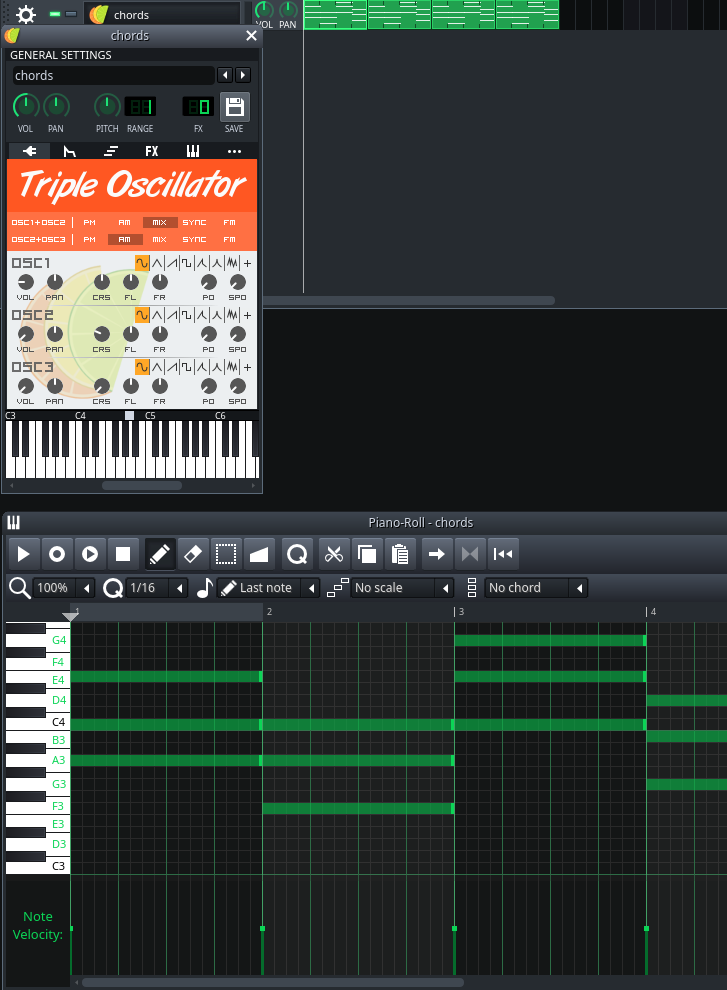Toggle loop points icon
This screenshot has height=990, width=727.
pos(470,554)
